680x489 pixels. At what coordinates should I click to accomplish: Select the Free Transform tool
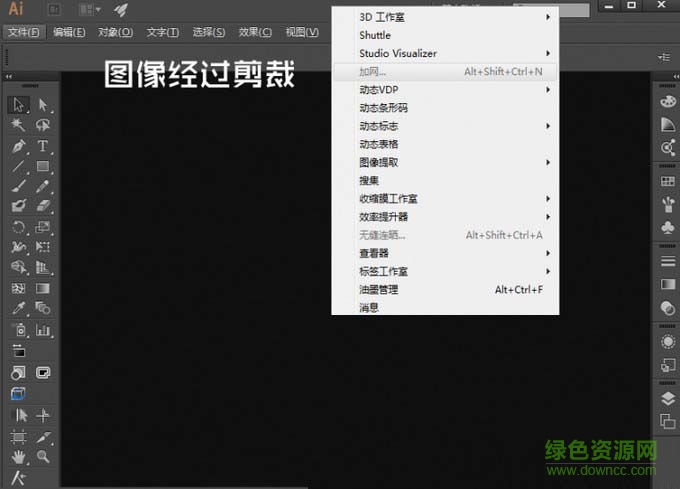42,247
